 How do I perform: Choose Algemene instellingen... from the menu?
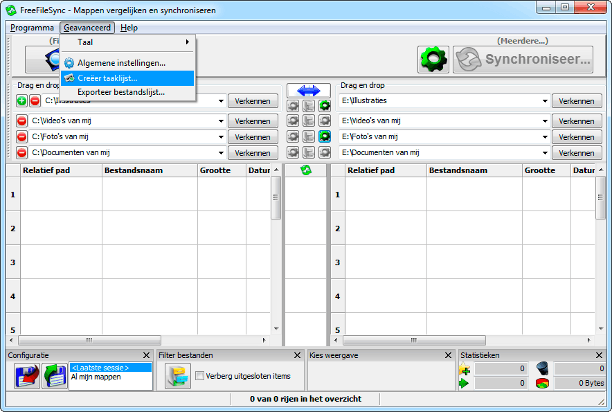(128, 63)
